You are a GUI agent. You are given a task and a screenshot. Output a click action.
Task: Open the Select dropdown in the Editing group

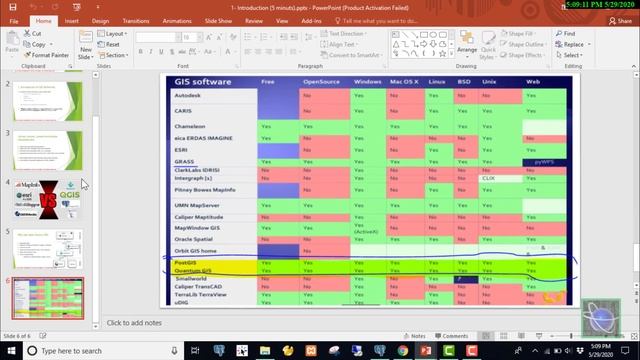pyautogui.click(x=569, y=55)
